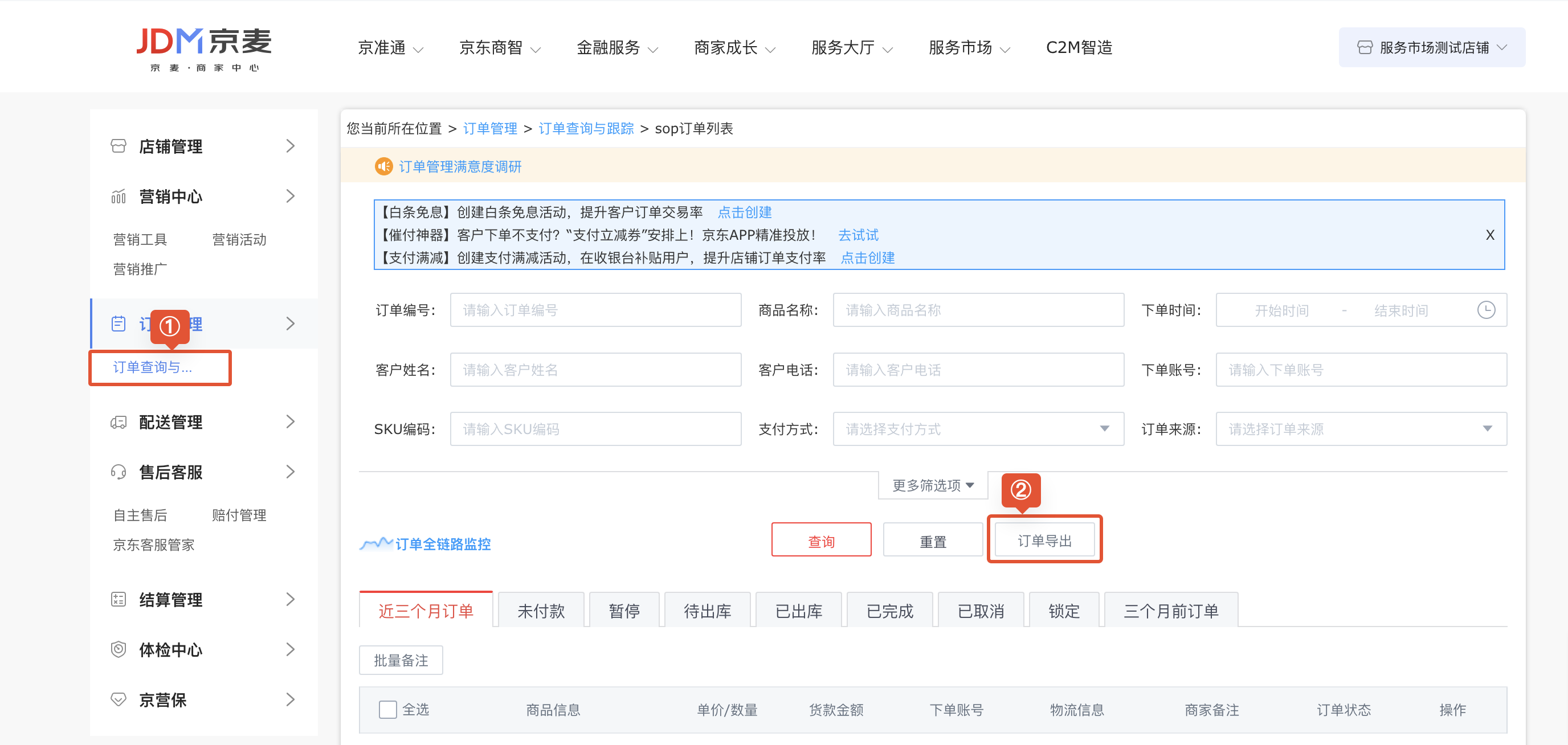Open the C2M智造 menu item
Screen dimensions: 1568x745
(1079, 47)
